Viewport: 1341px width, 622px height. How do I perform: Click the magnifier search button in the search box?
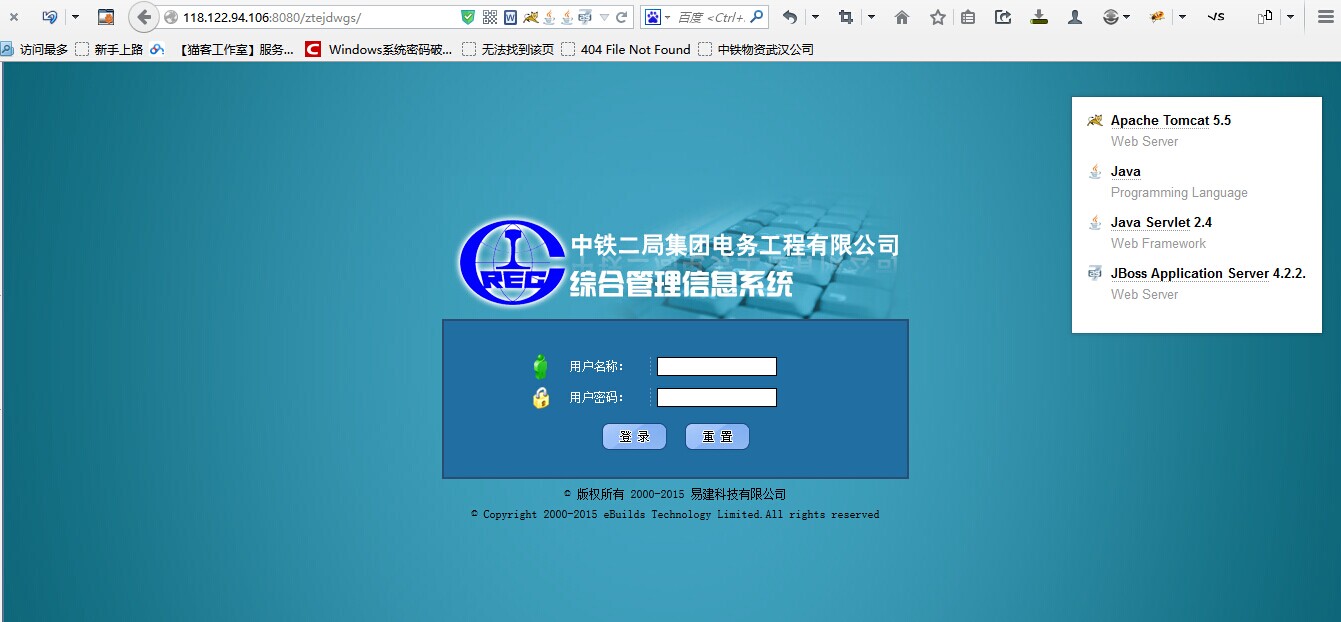point(757,17)
